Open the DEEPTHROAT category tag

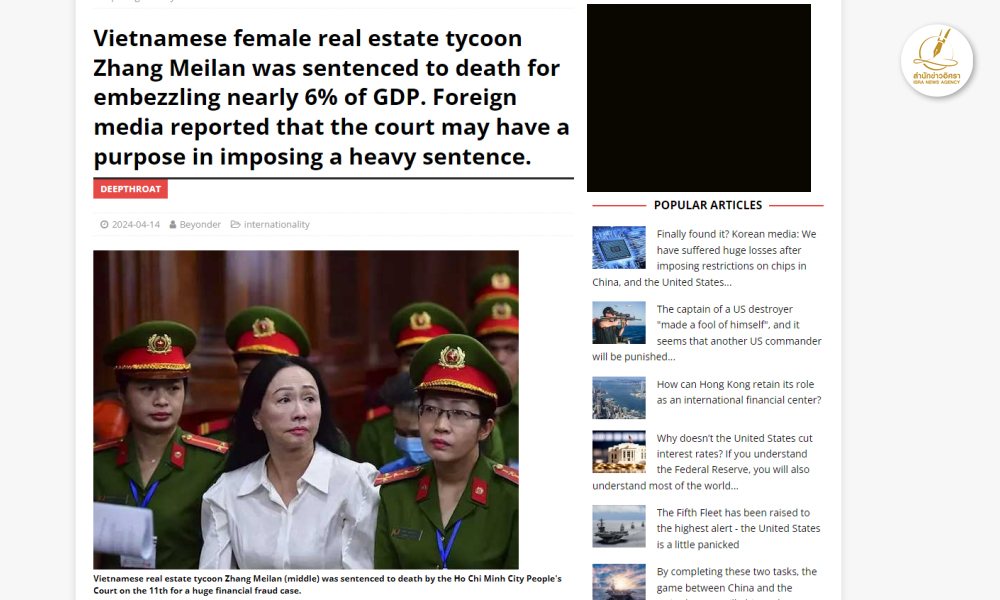131,189
